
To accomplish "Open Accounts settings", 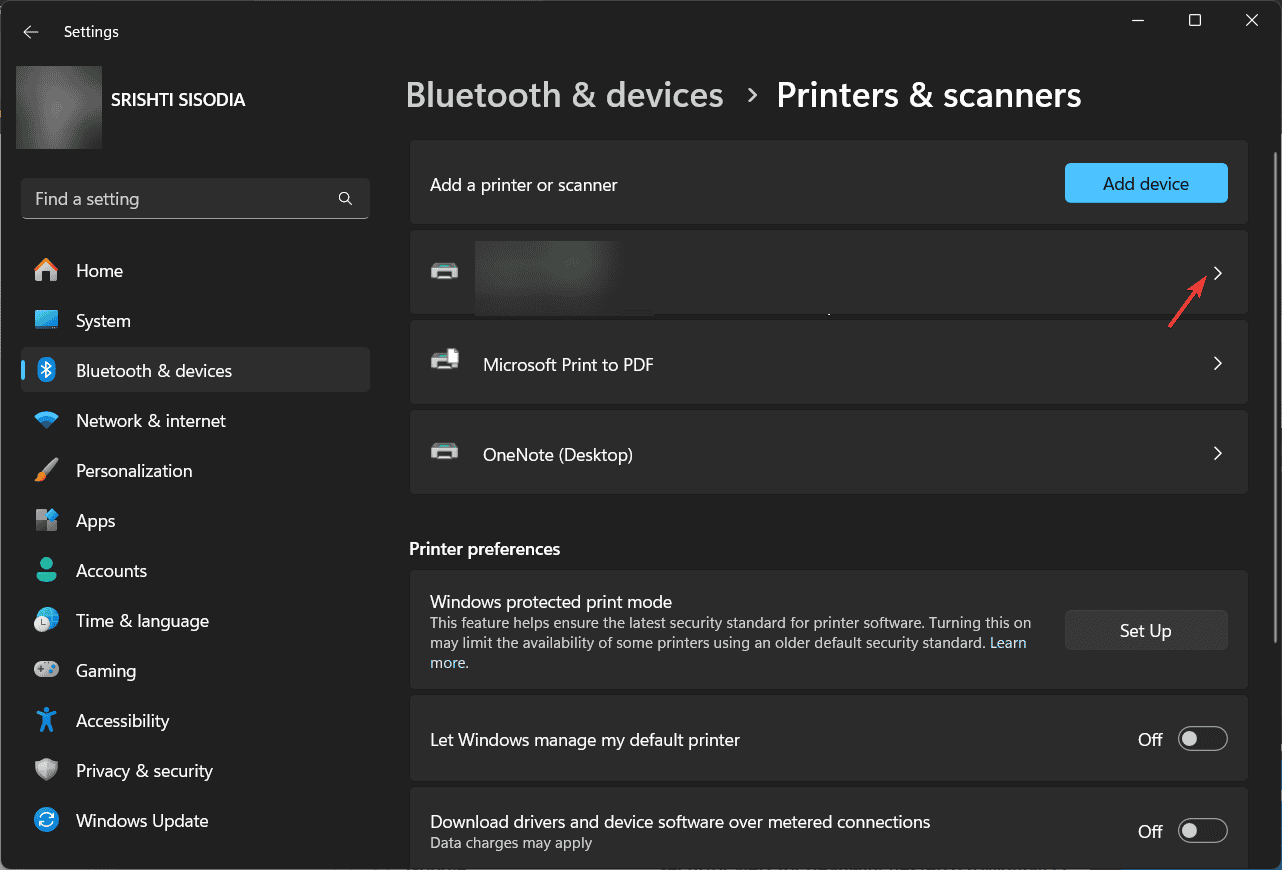I will coord(195,571).
